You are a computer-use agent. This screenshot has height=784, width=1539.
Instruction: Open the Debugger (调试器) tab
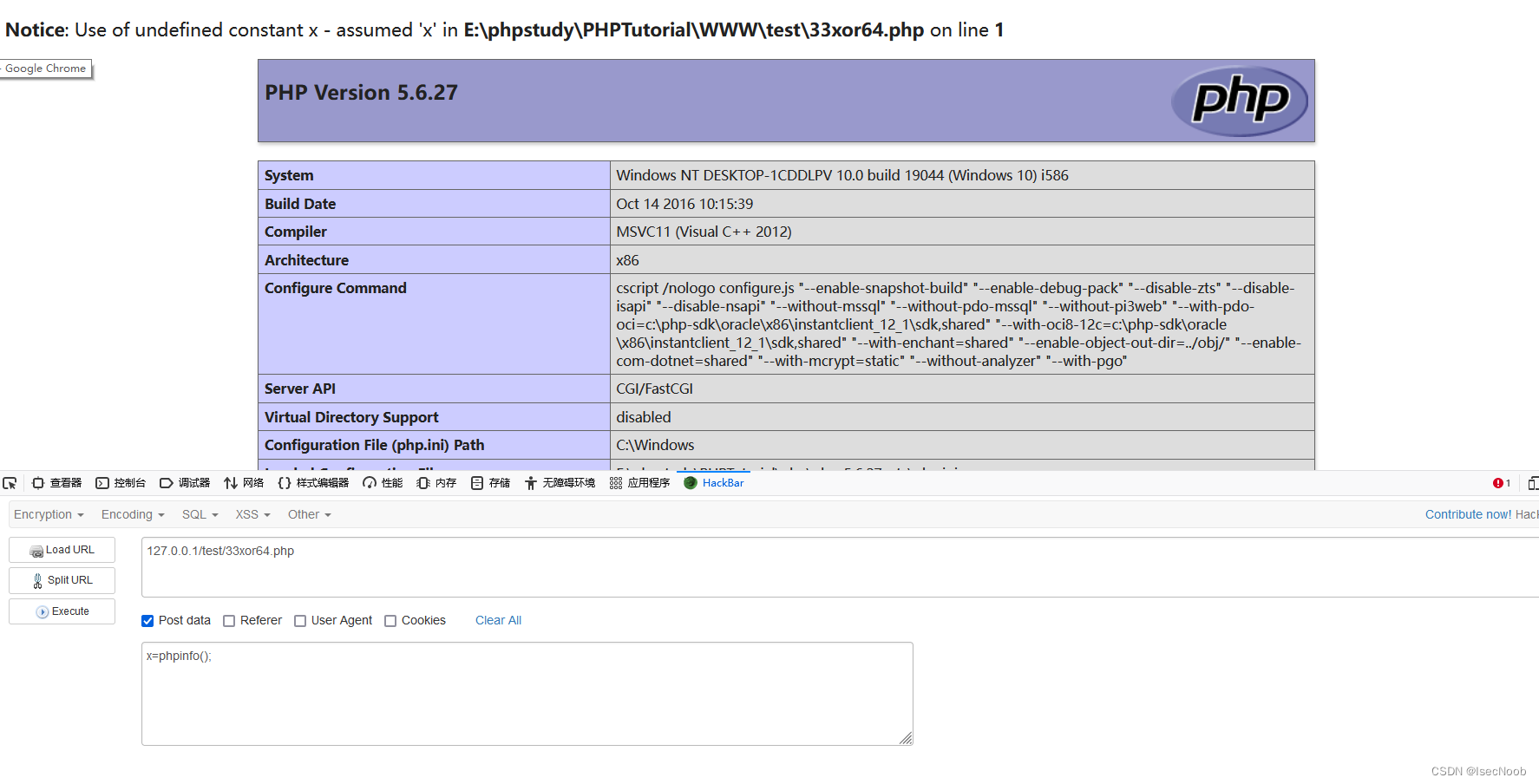pyautogui.click(x=185, y=483)
